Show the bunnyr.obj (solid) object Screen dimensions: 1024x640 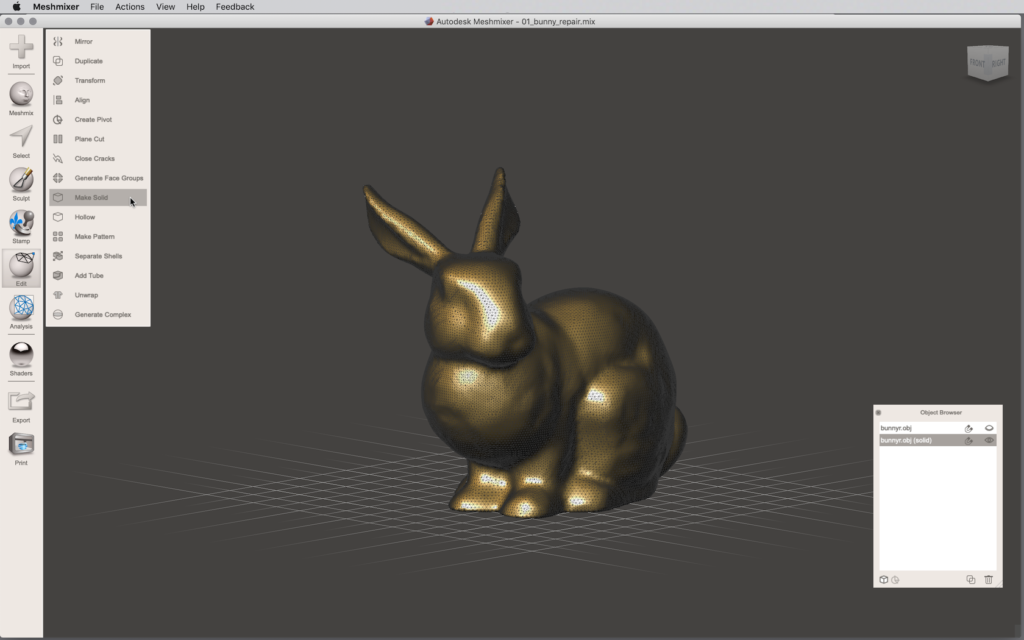click(x=989, y=440)
